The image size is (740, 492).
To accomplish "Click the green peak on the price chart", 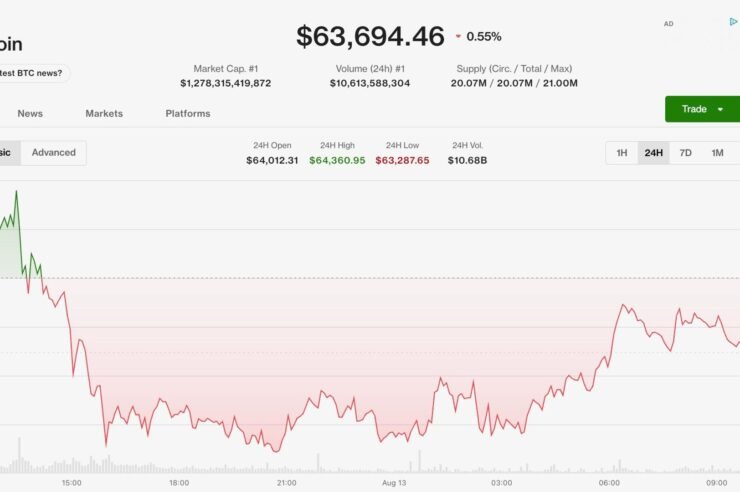I will pyautogui.click(x=17, y=192).
